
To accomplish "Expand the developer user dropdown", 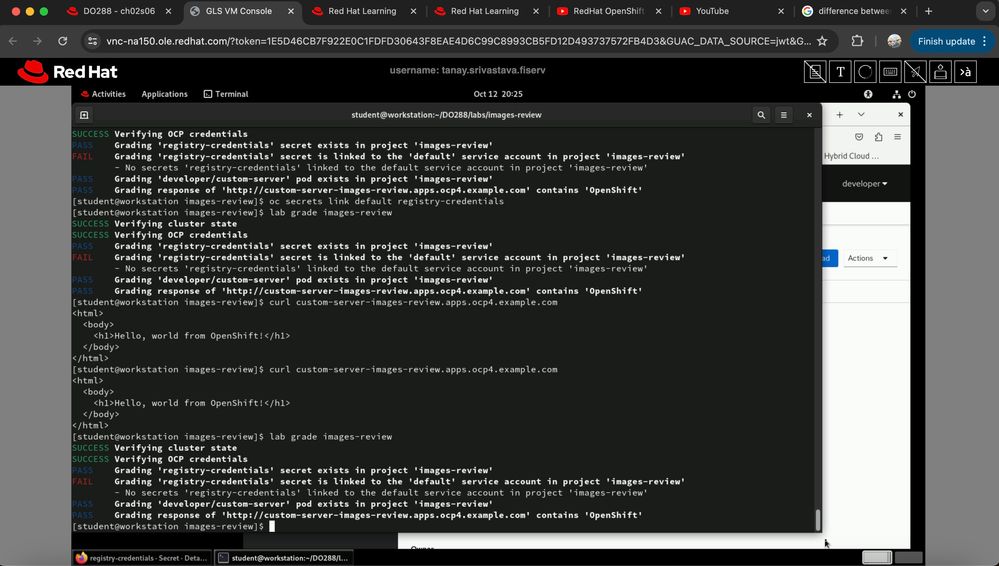I will 864,184.
